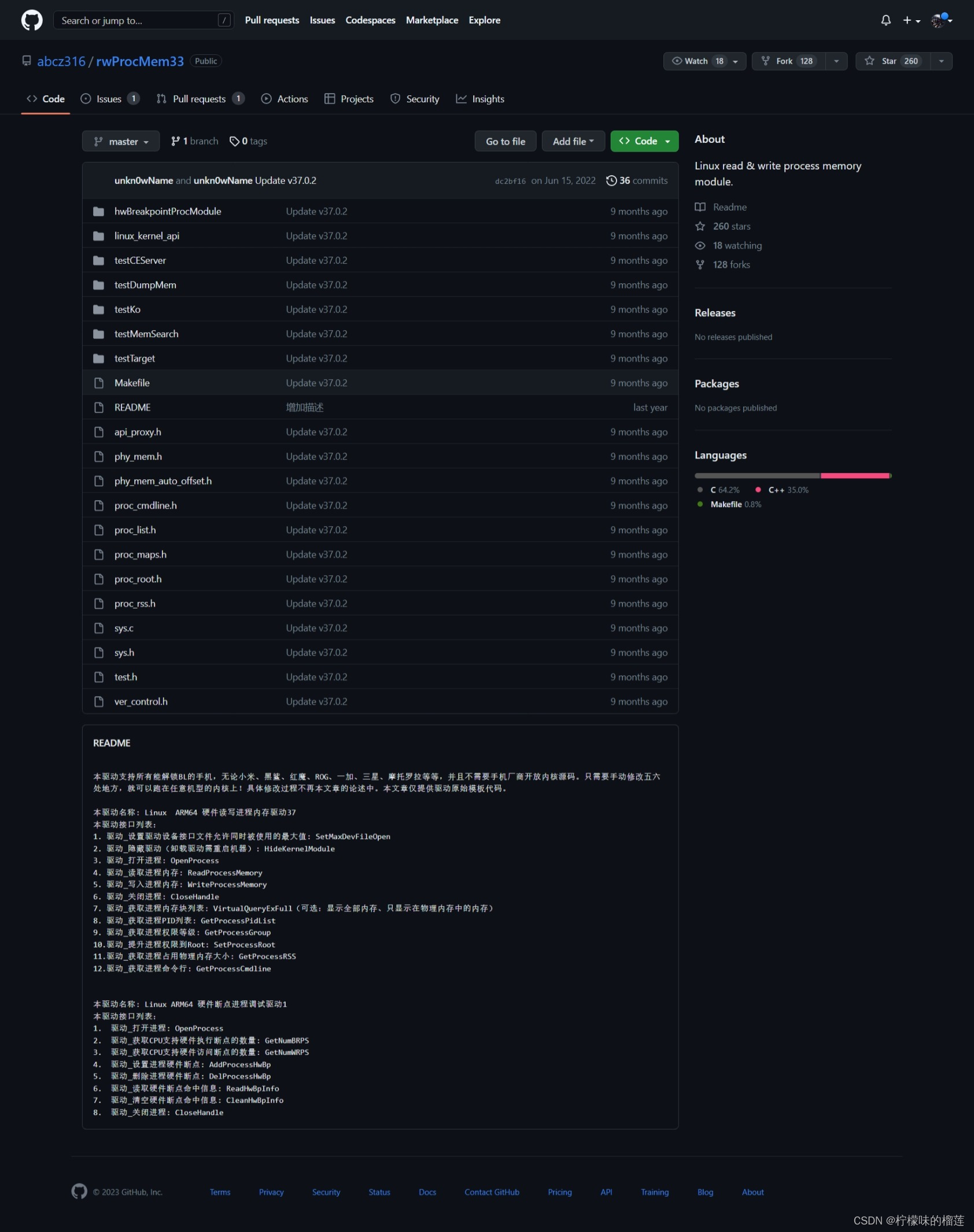Click the Makefile file icon
The height and width of the screenshot is (1232, 974).
click(99, 383)
